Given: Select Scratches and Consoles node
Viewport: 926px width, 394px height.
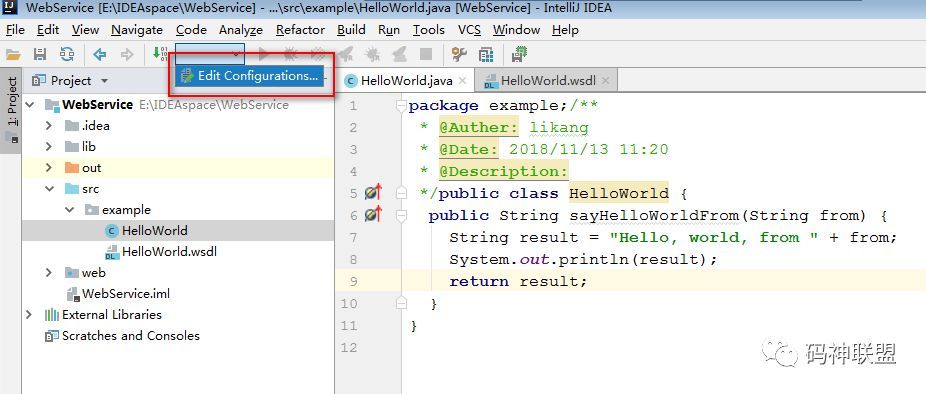Looking at the screenshot, I should [131, 336].
